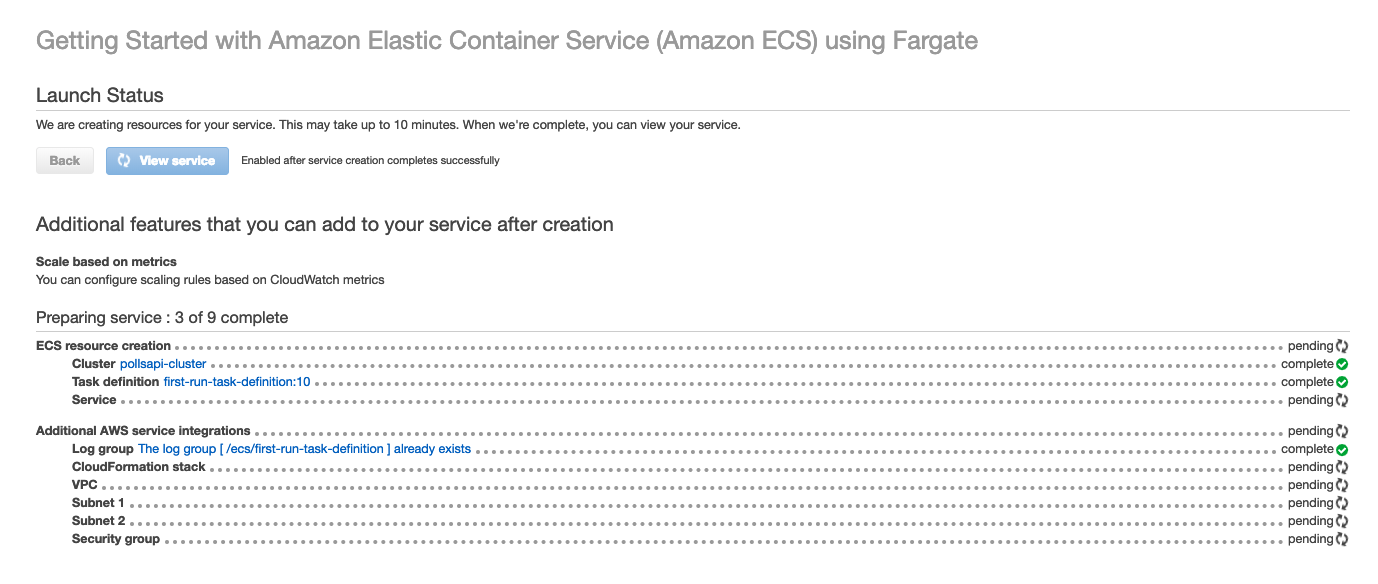The image size is (1378, 584).
Task: Click the VPC row pending spinner
Action: [x=1342, y=485]
